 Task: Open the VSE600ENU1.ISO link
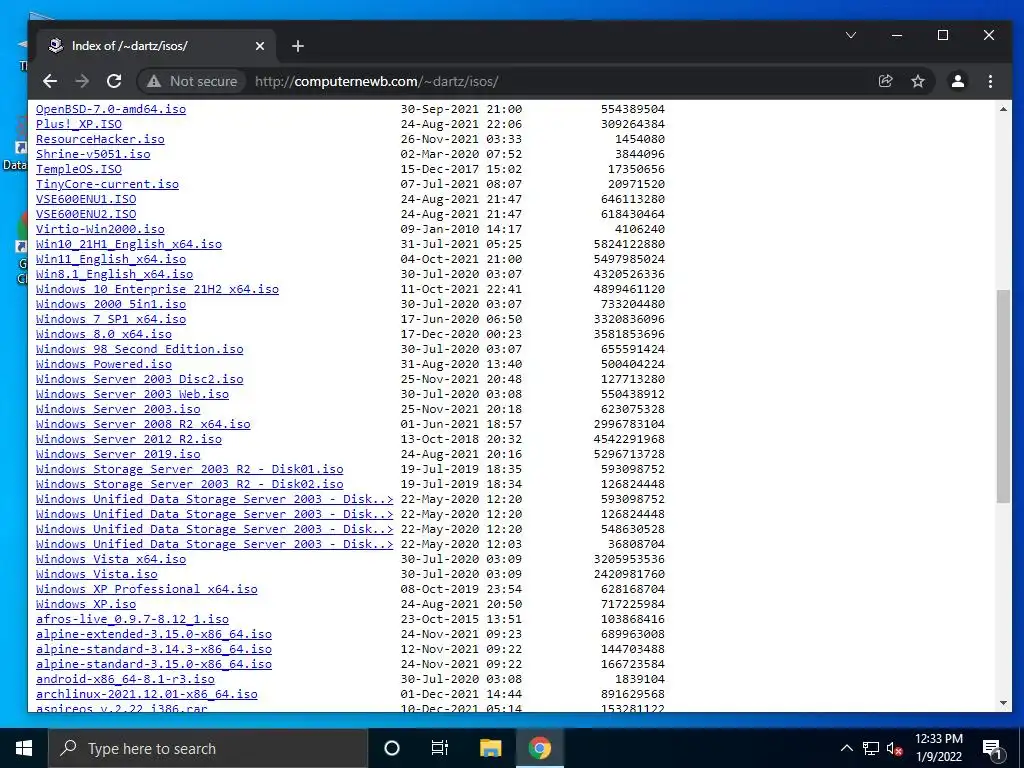tap(86, 199)
